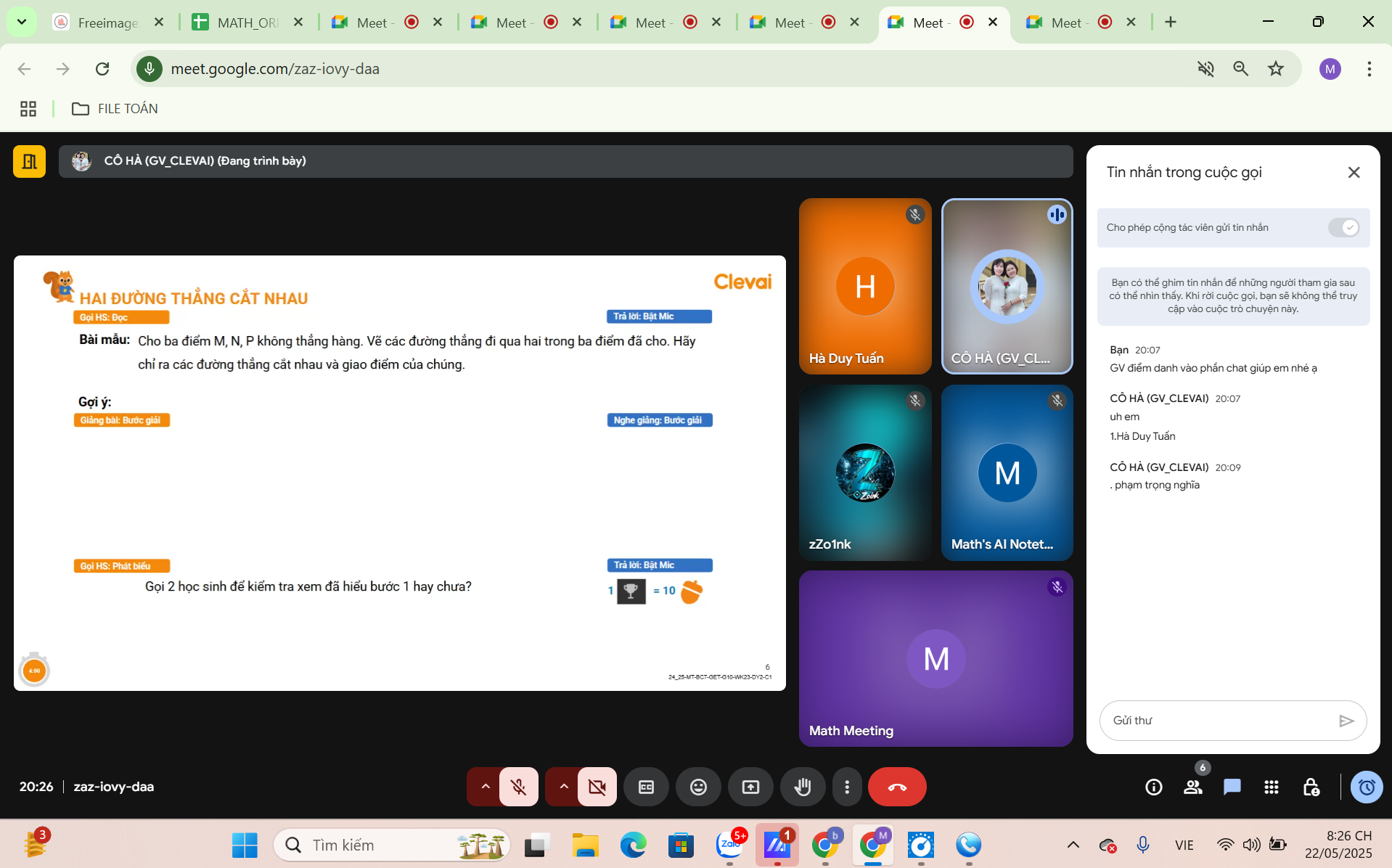Image resolution: width=1392 pixels, height=868 pixels.
Task: Raise hand in the meeting
Action: [x=803, y=787]
